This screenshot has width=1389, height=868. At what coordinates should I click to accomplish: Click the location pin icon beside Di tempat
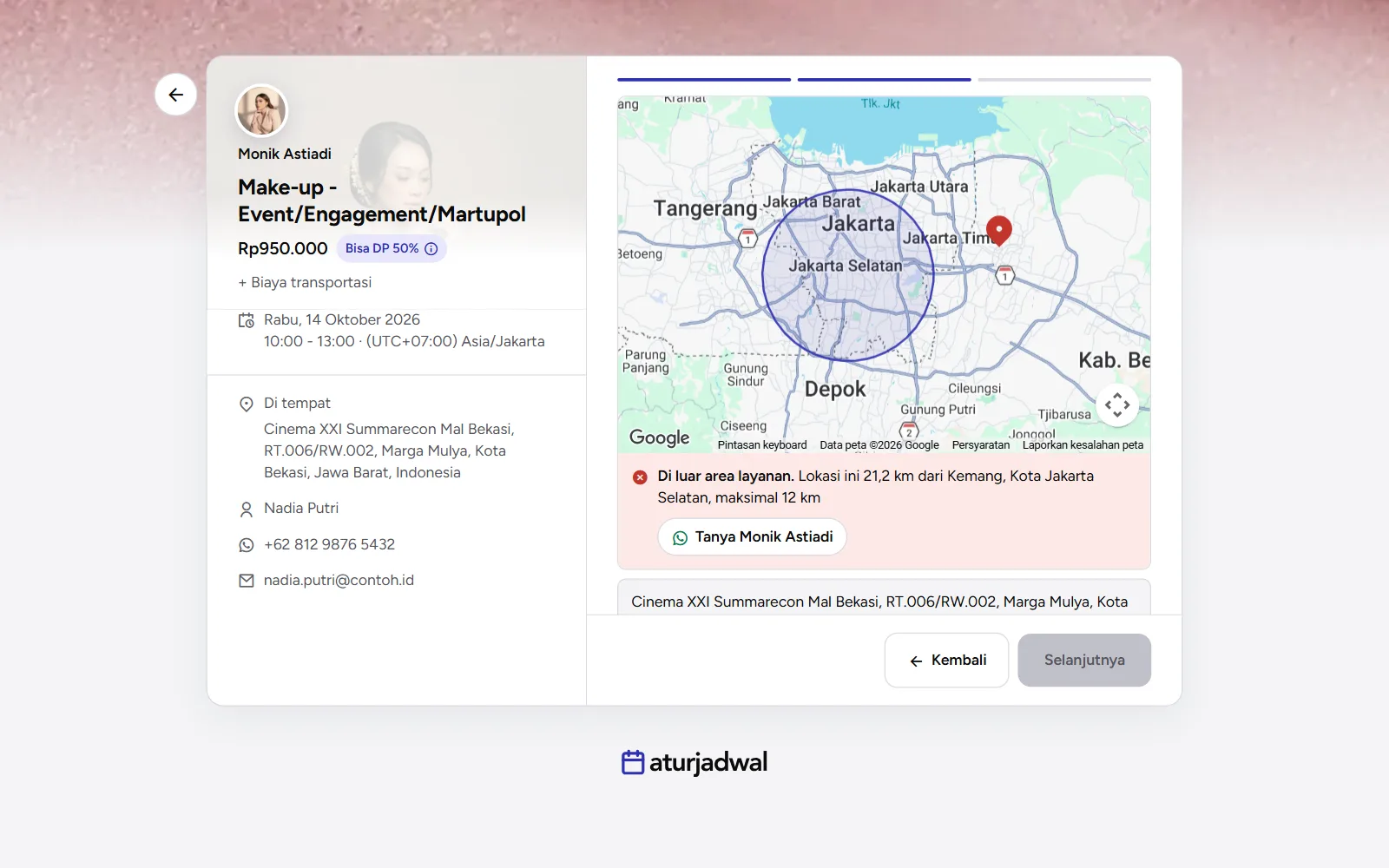pyautogui.click(x=247, y=404)
